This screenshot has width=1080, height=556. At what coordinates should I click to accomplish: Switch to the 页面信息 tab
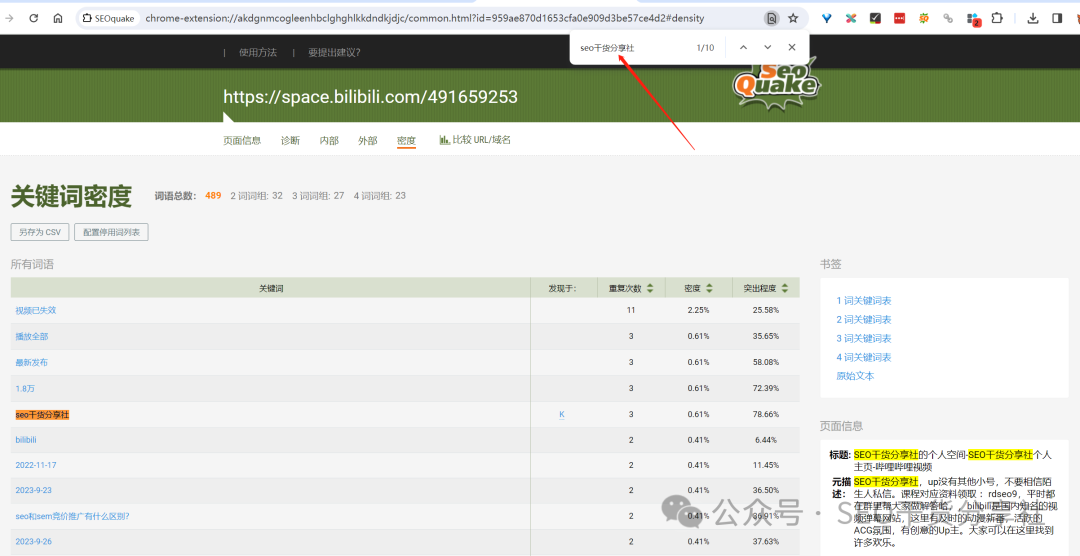[x=242, y=140]
